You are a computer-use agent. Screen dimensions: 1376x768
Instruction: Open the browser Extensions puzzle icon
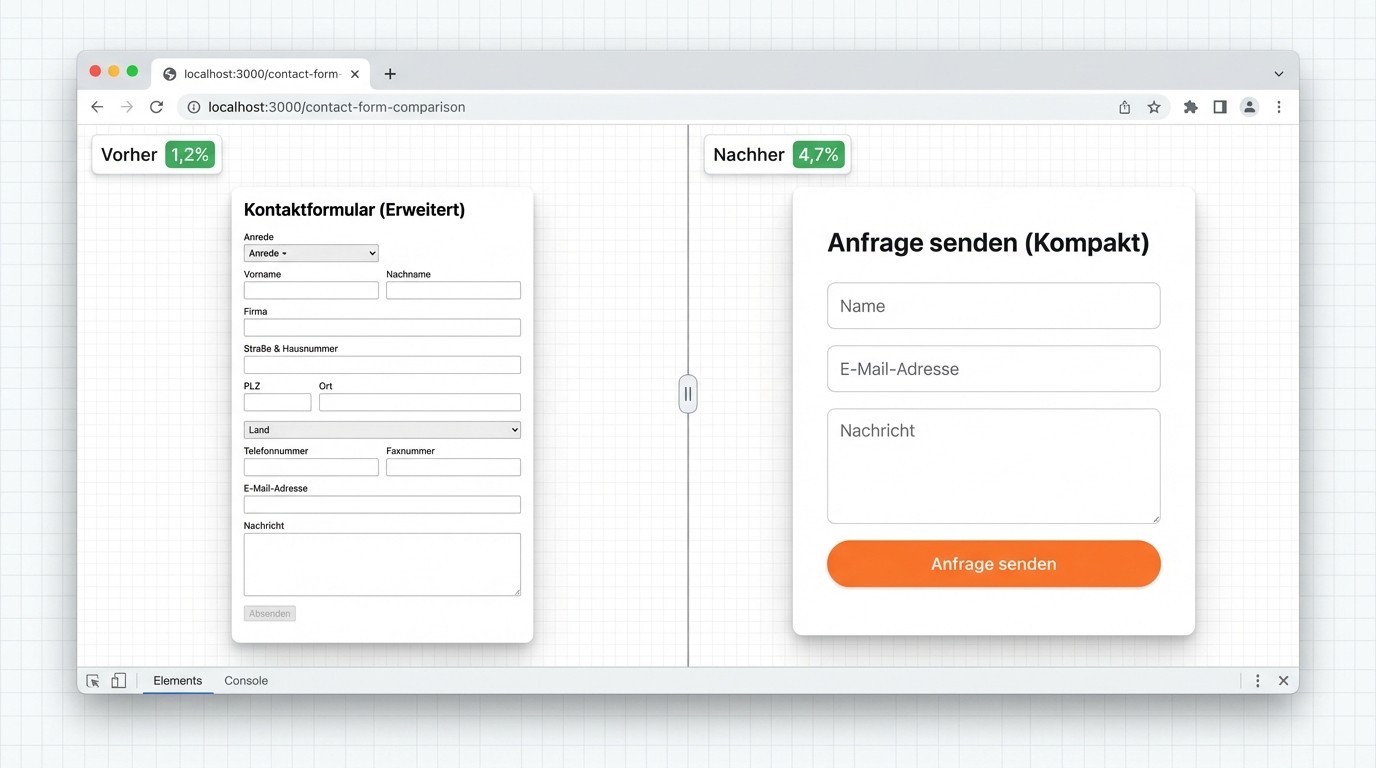click(1190, 106)
